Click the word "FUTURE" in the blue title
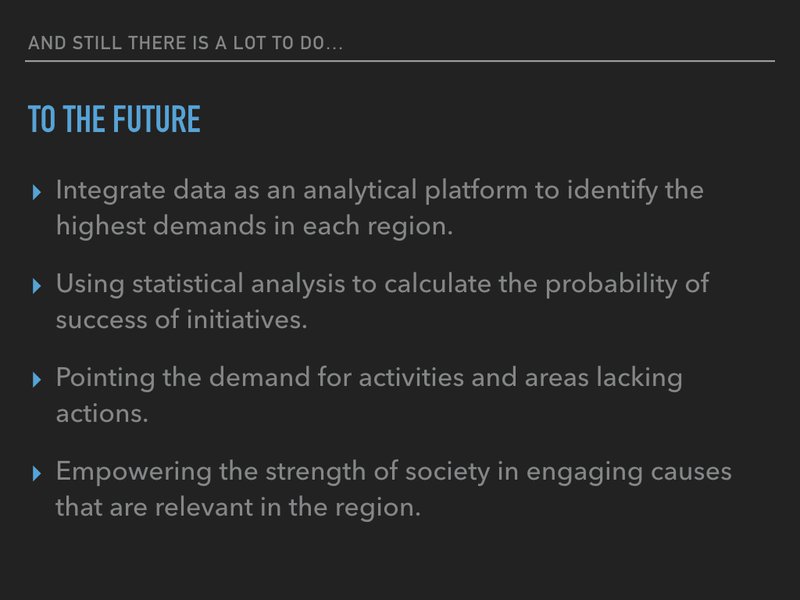Image resolution: width=800 pixels, height=600 pixels. tap(156, 120)
